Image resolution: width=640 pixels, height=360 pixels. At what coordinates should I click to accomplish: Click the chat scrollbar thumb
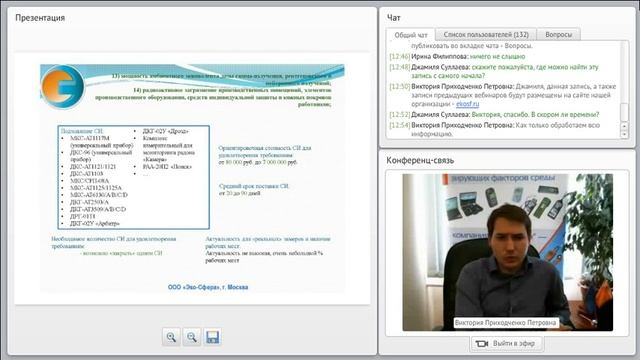(624, 112)
